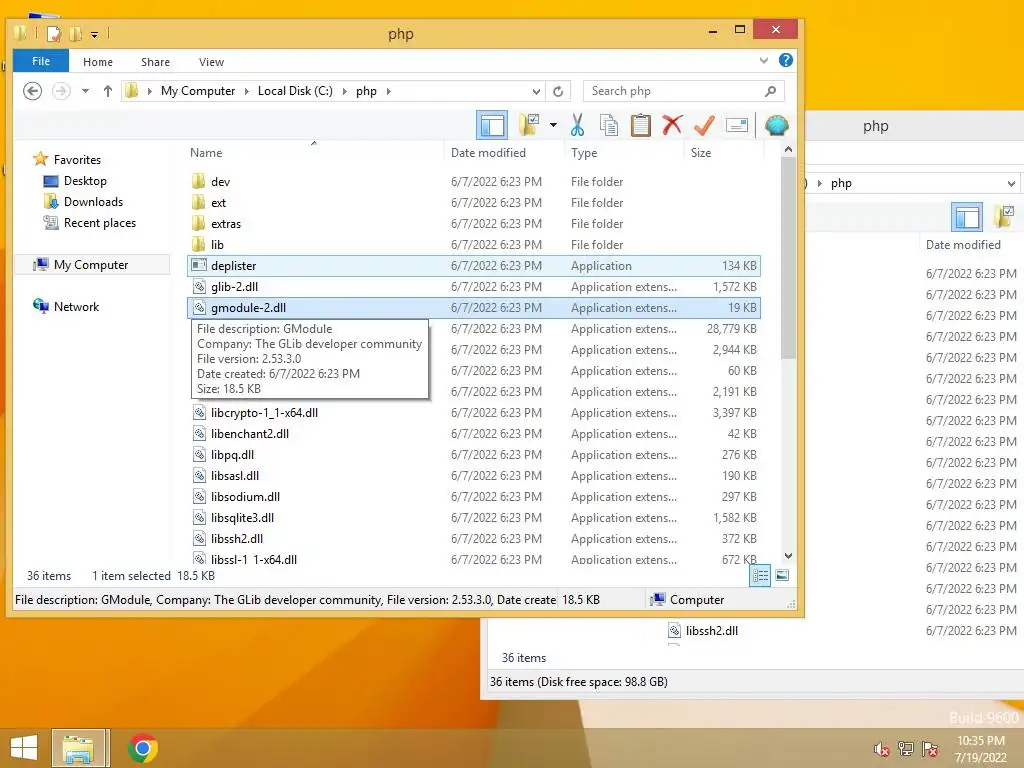
Task: Switch to Details view icon in status bar
Action: pos(760,575)
